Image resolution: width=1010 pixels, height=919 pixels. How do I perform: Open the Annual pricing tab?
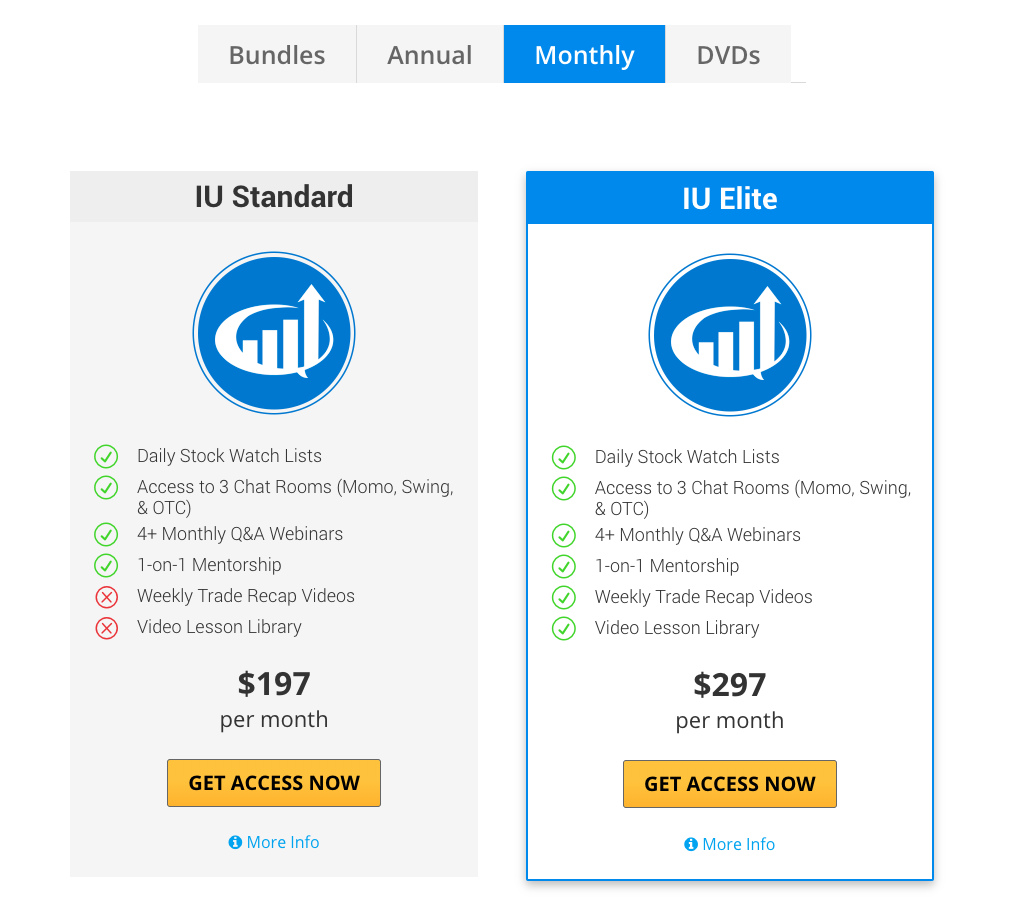[x=430, y=55]
